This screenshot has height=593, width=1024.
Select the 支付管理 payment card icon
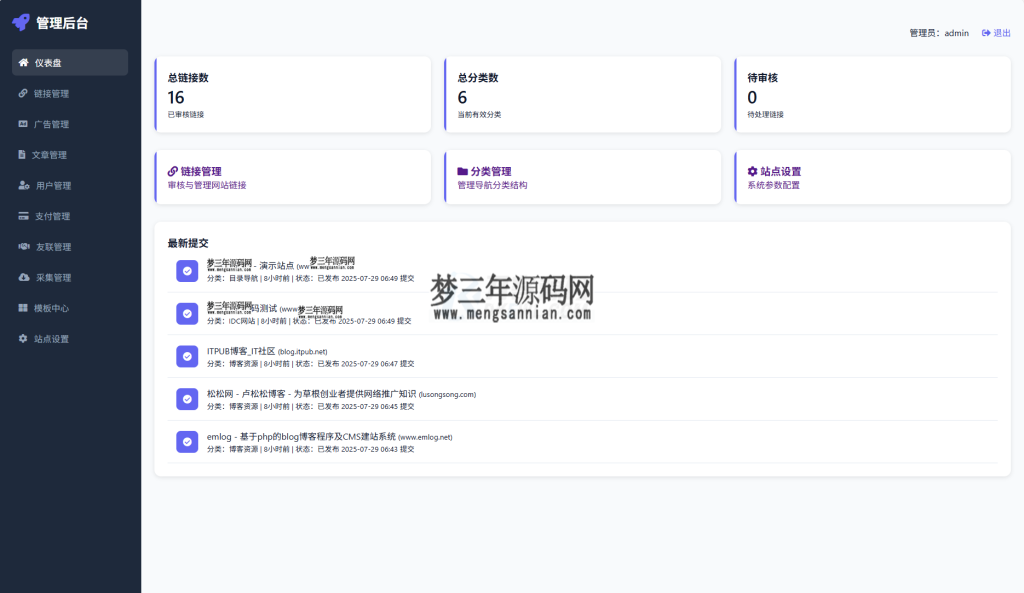(21, 215)
